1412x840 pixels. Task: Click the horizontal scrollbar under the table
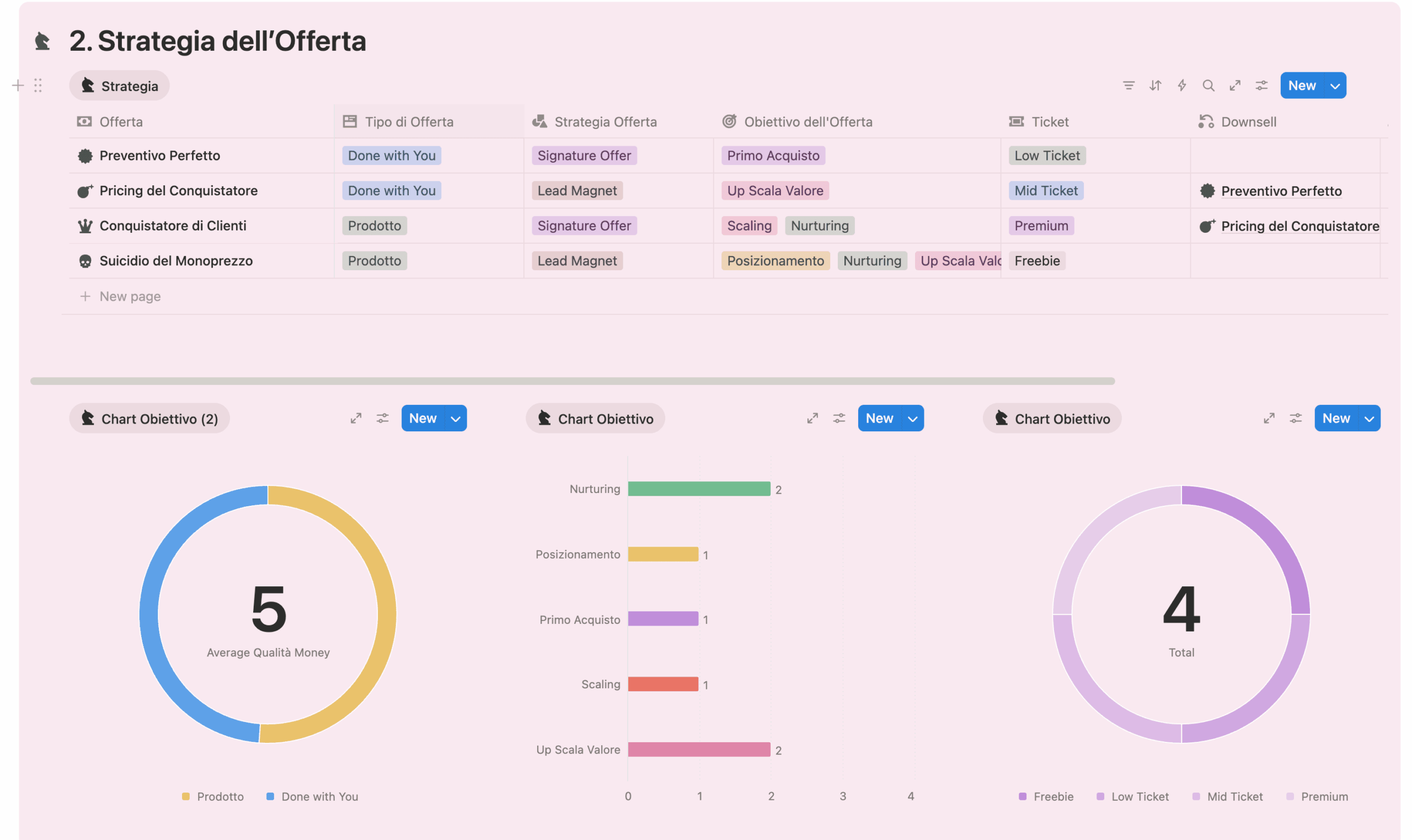pos(571,381)
